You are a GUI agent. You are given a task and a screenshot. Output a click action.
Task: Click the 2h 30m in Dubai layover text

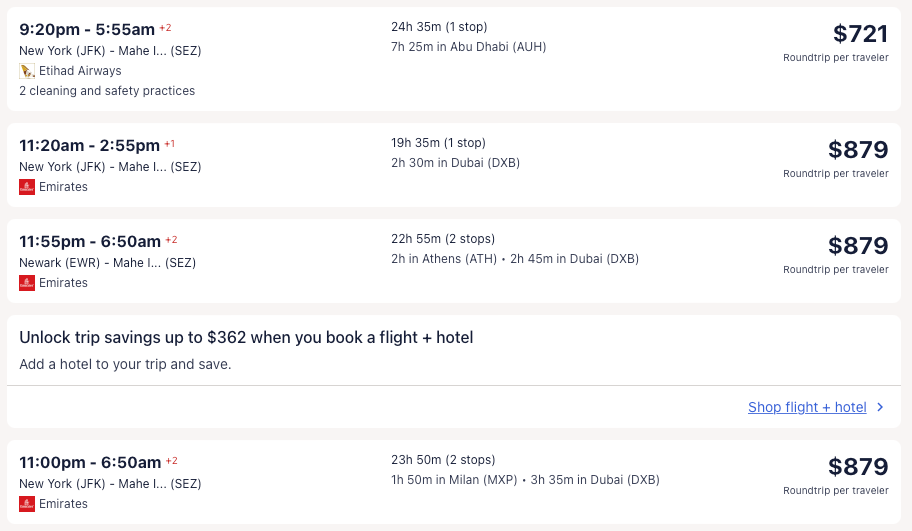click(x=455, y=163)
